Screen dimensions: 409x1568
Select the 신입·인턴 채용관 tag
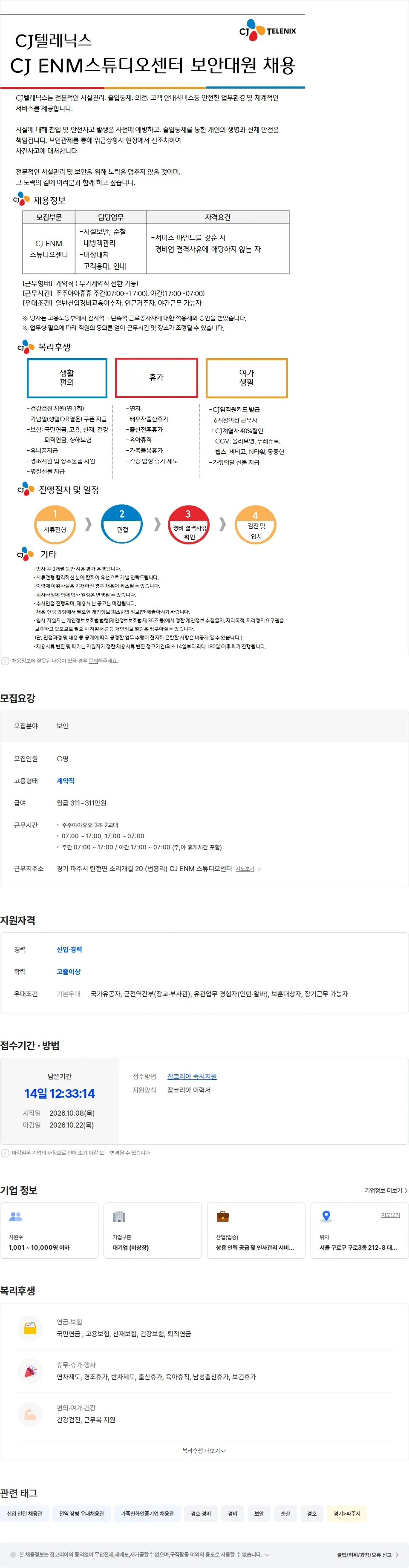tap(25, 1513)
